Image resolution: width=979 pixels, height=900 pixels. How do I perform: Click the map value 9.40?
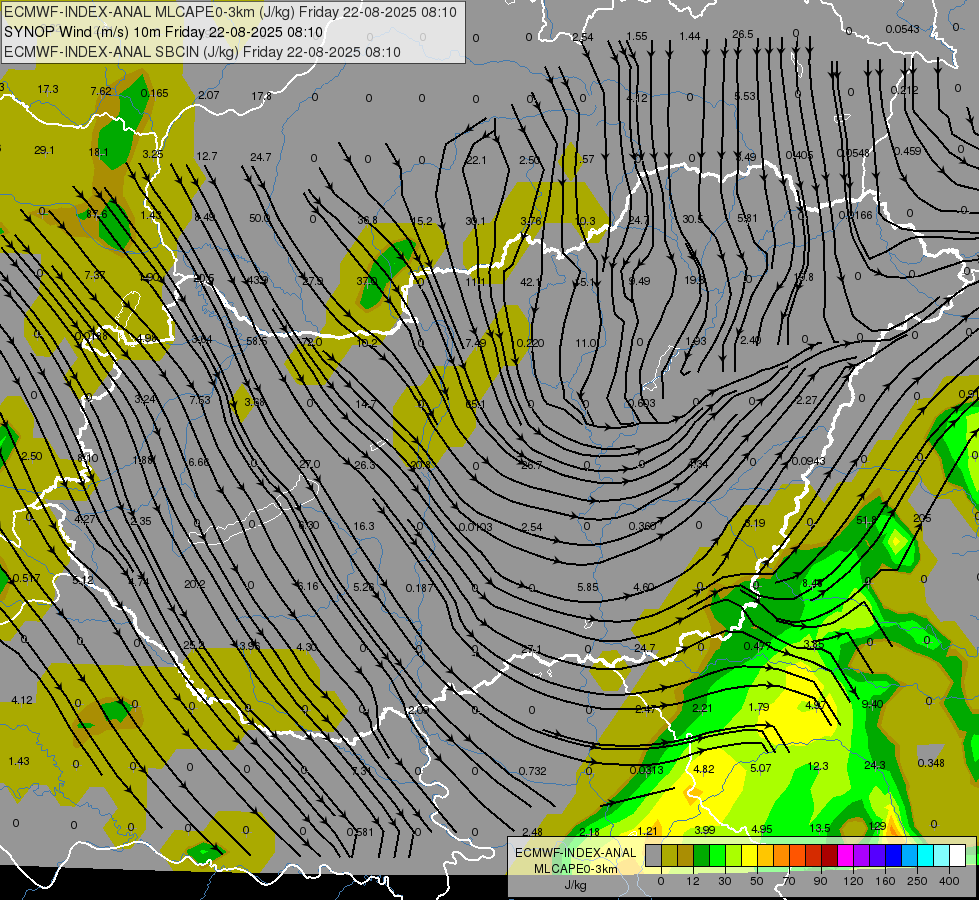click(872, 704)
